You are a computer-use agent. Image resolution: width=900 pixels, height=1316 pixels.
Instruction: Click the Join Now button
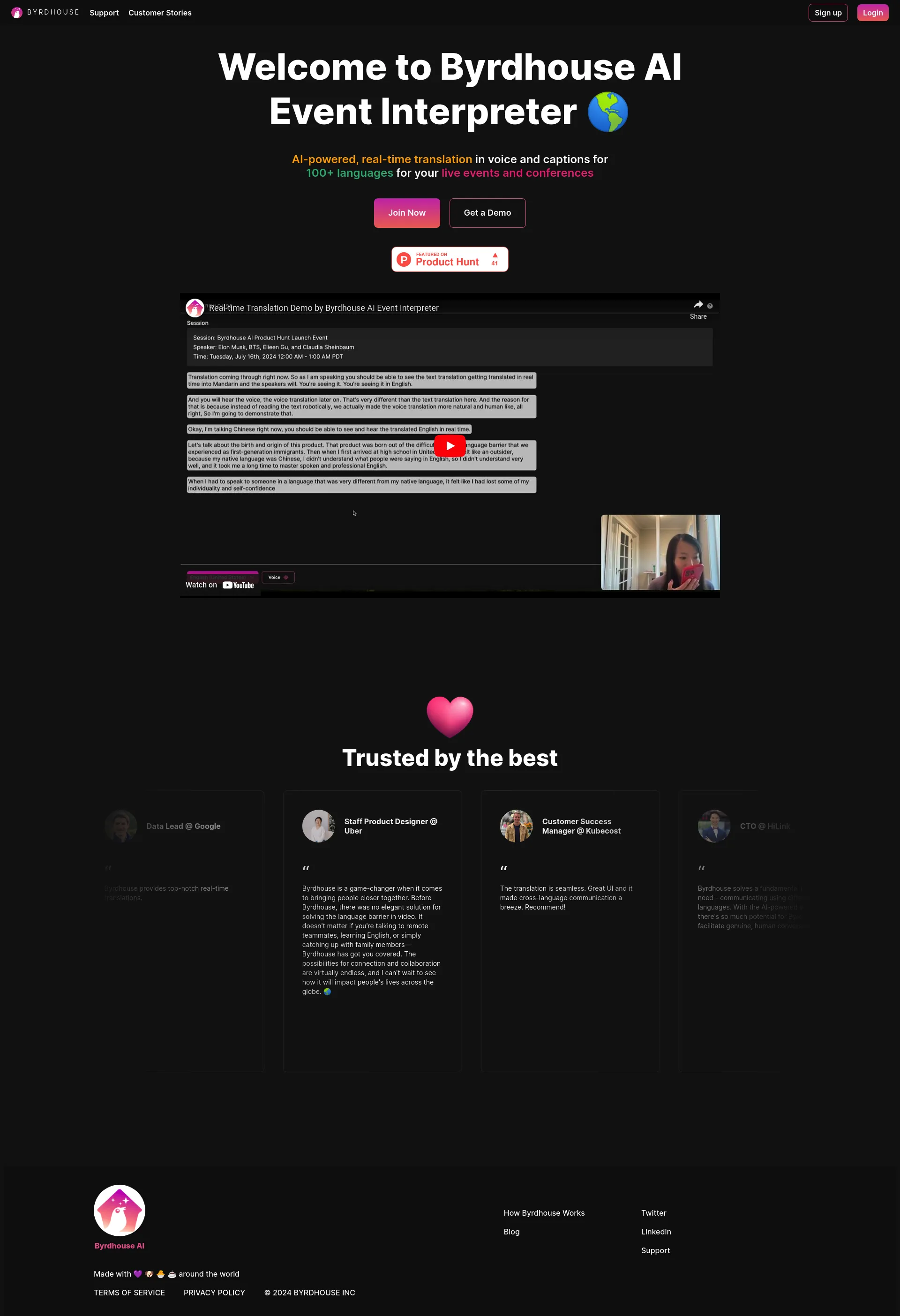coord(406,212)
